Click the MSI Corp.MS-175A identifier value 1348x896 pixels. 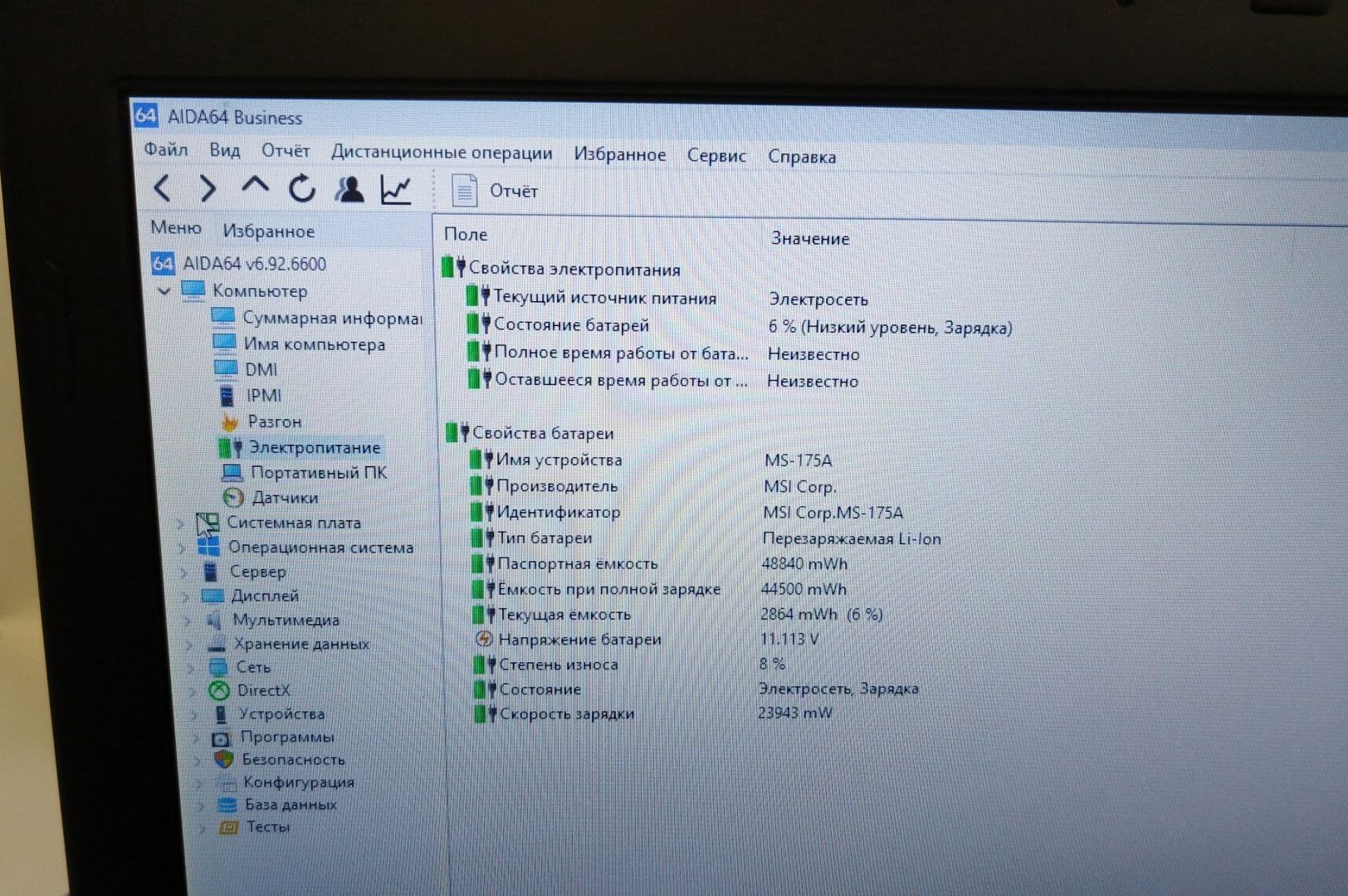tap(833, 513)
